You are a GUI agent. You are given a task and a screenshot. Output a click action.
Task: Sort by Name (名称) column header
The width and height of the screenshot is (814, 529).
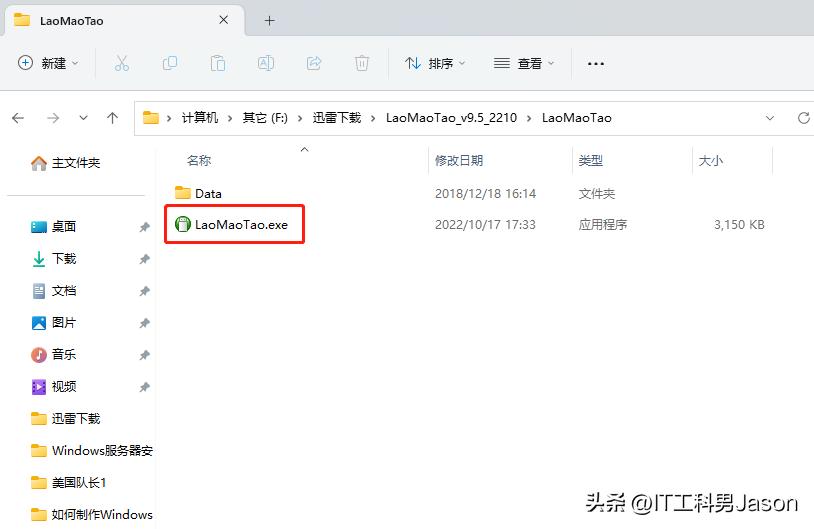[x=199, y=161]
